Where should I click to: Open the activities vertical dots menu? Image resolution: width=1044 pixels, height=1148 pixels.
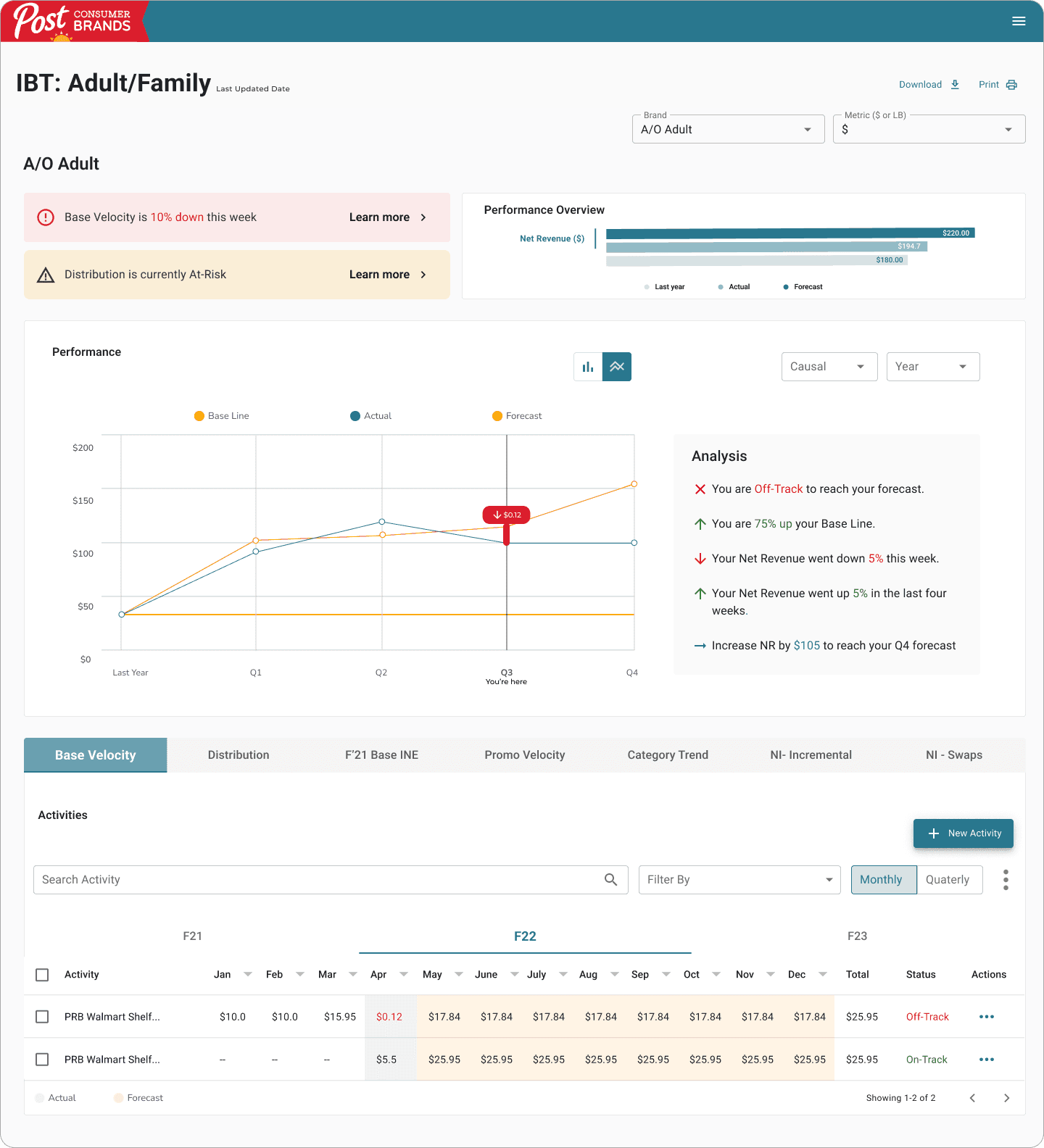[1006, 880]
